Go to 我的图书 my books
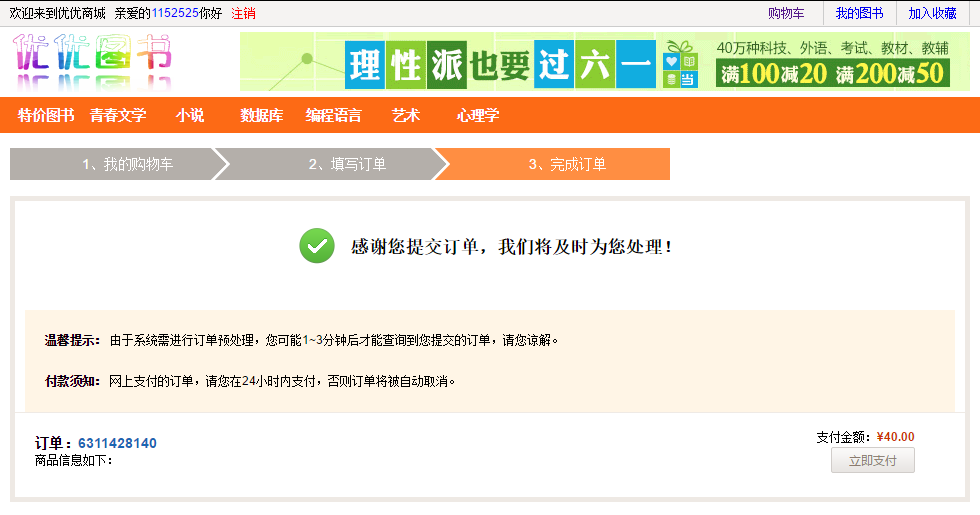This screenshot has height=515, width=980. [x=859, y=13]
